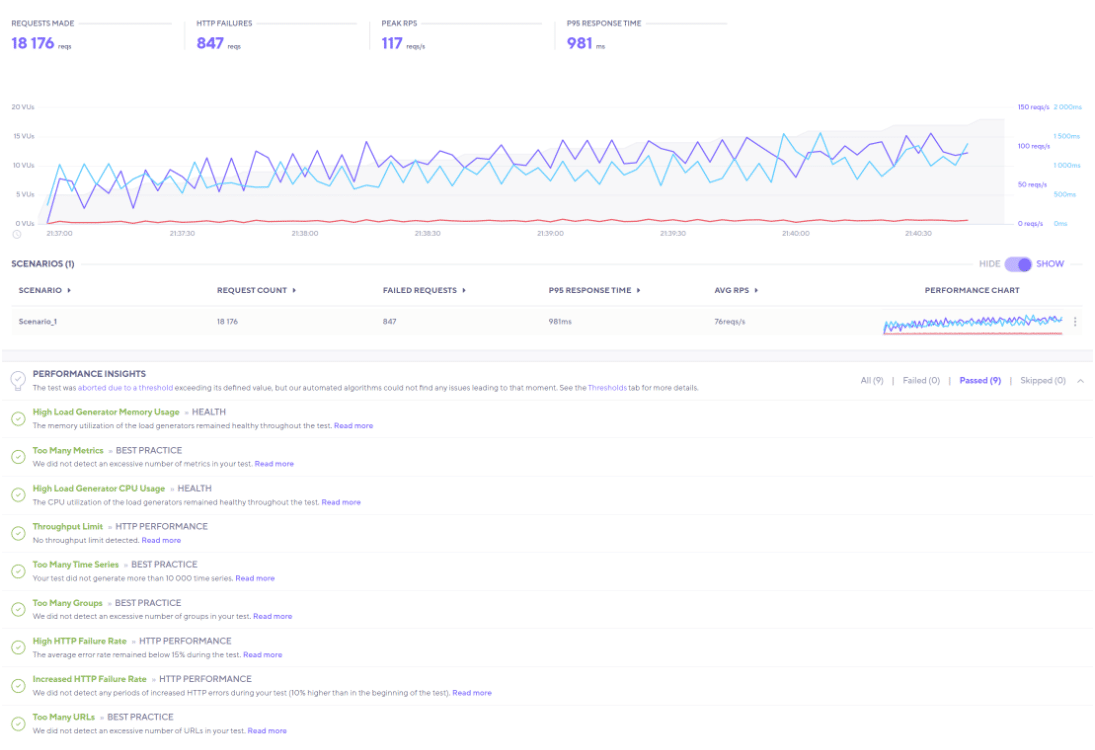The width and height of the screenshot is (1095, 750).
Task: Click the 2 000ms axis label
Action: pos(1067,107)
